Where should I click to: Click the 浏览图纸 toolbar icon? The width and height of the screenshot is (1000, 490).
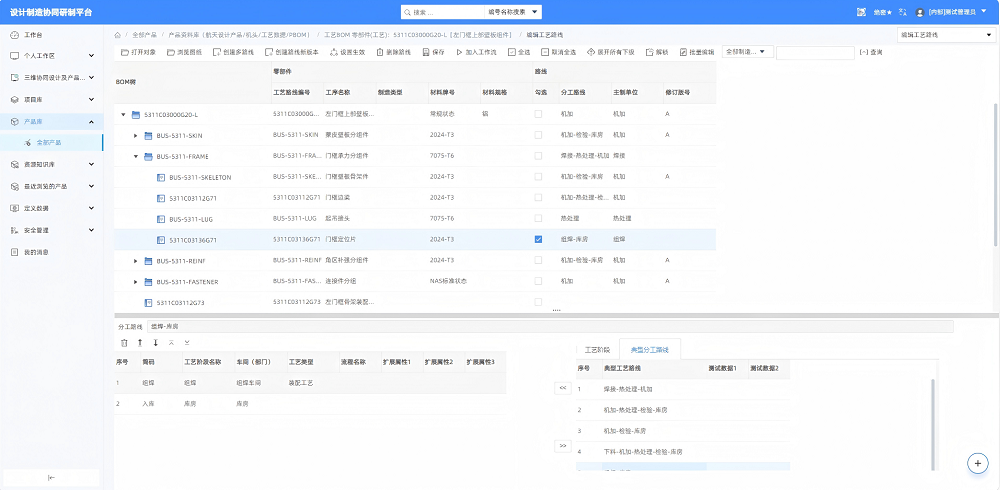click(171, 52)
